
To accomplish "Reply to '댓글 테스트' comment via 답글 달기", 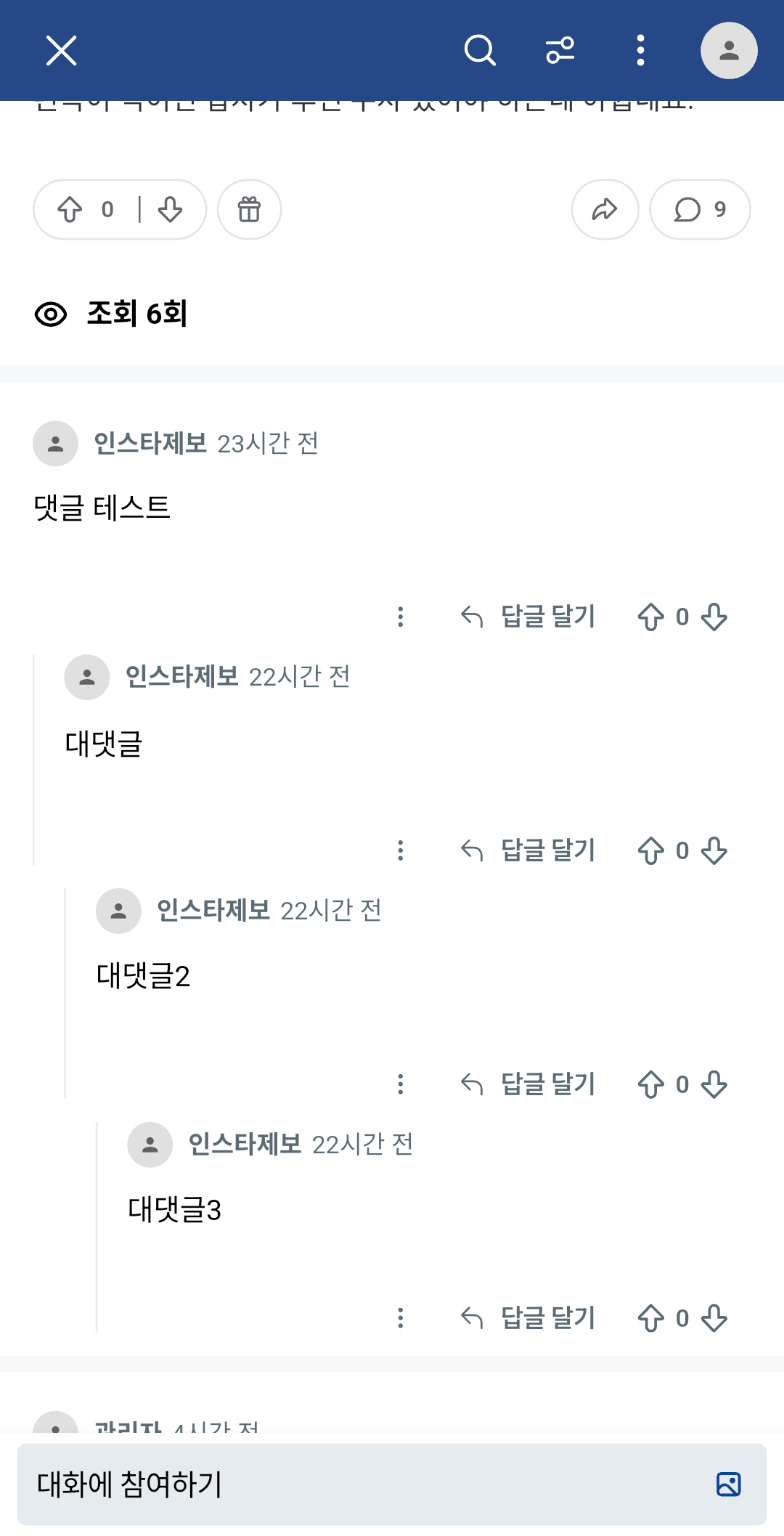I will (x=528, y=617).
